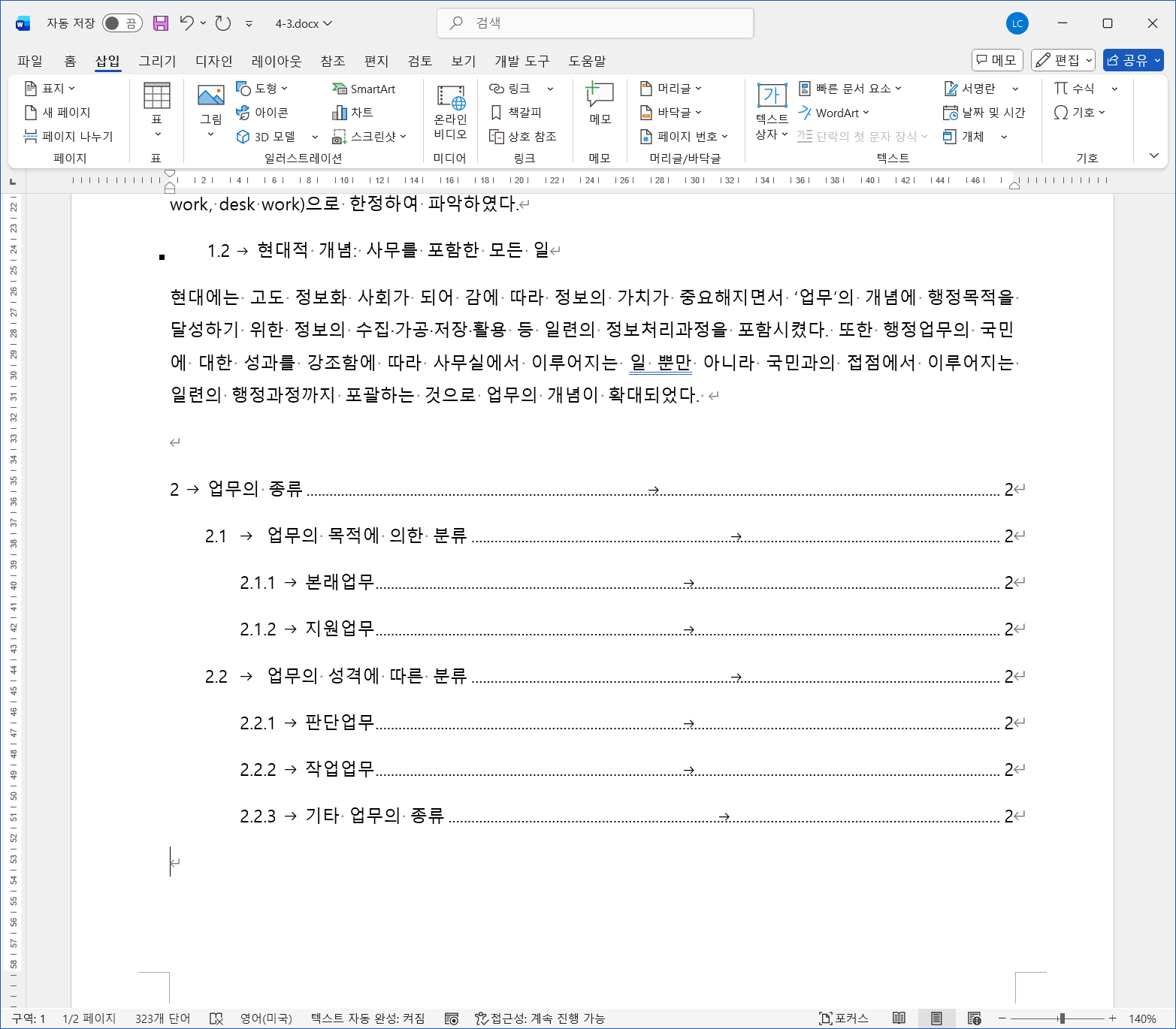Screen dimensions: 1176x1029
Task: Open the Quick Access Toolbar customize arrow
Action: 249,24
